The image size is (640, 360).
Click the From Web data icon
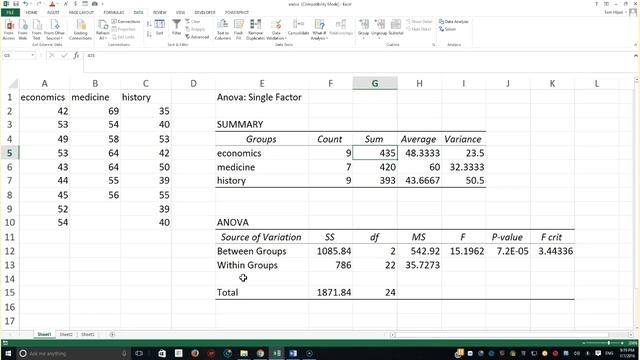(x=23, y=29)
